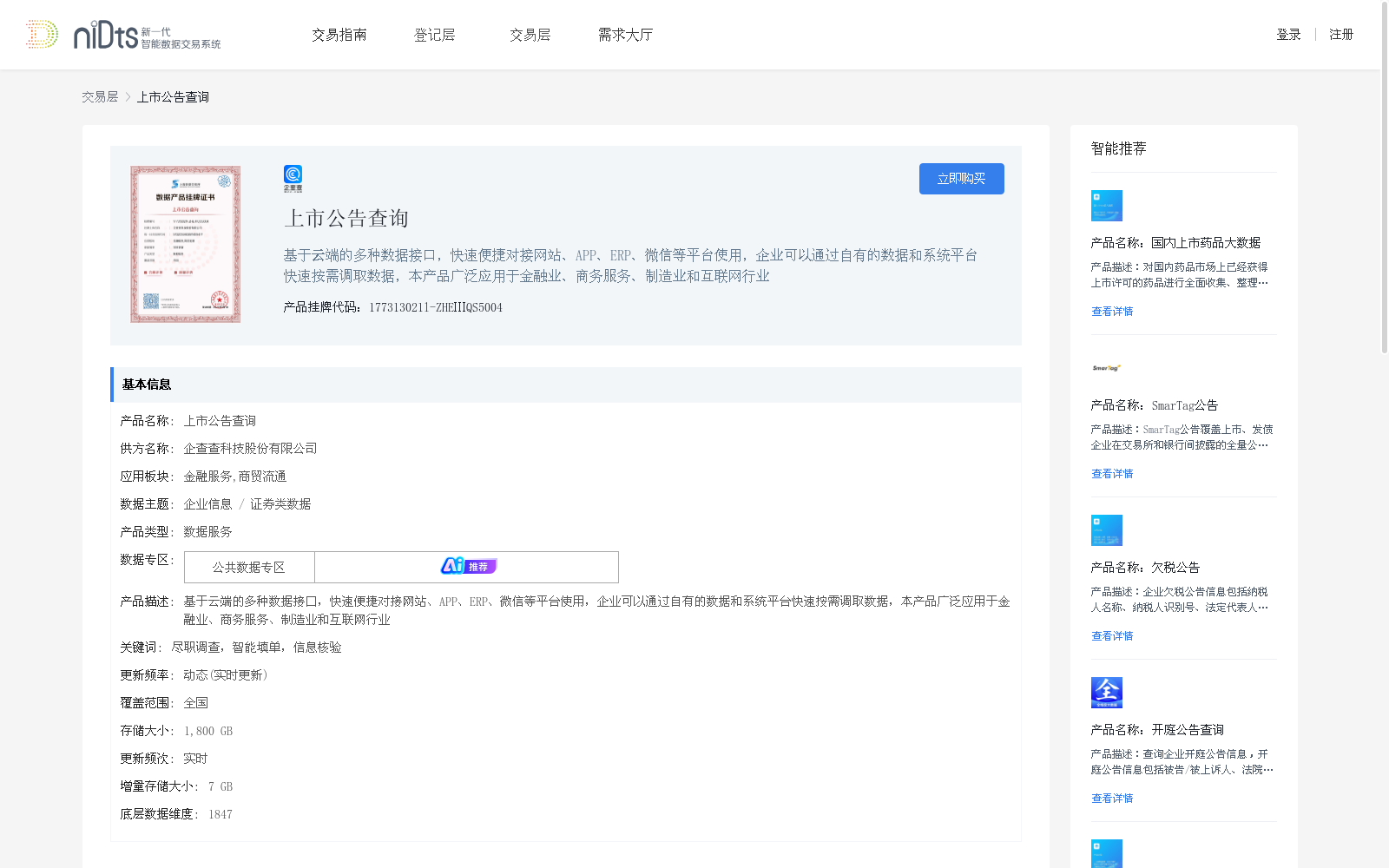
Task: Click product title SmarTag公告
Action: [1185, 405]
